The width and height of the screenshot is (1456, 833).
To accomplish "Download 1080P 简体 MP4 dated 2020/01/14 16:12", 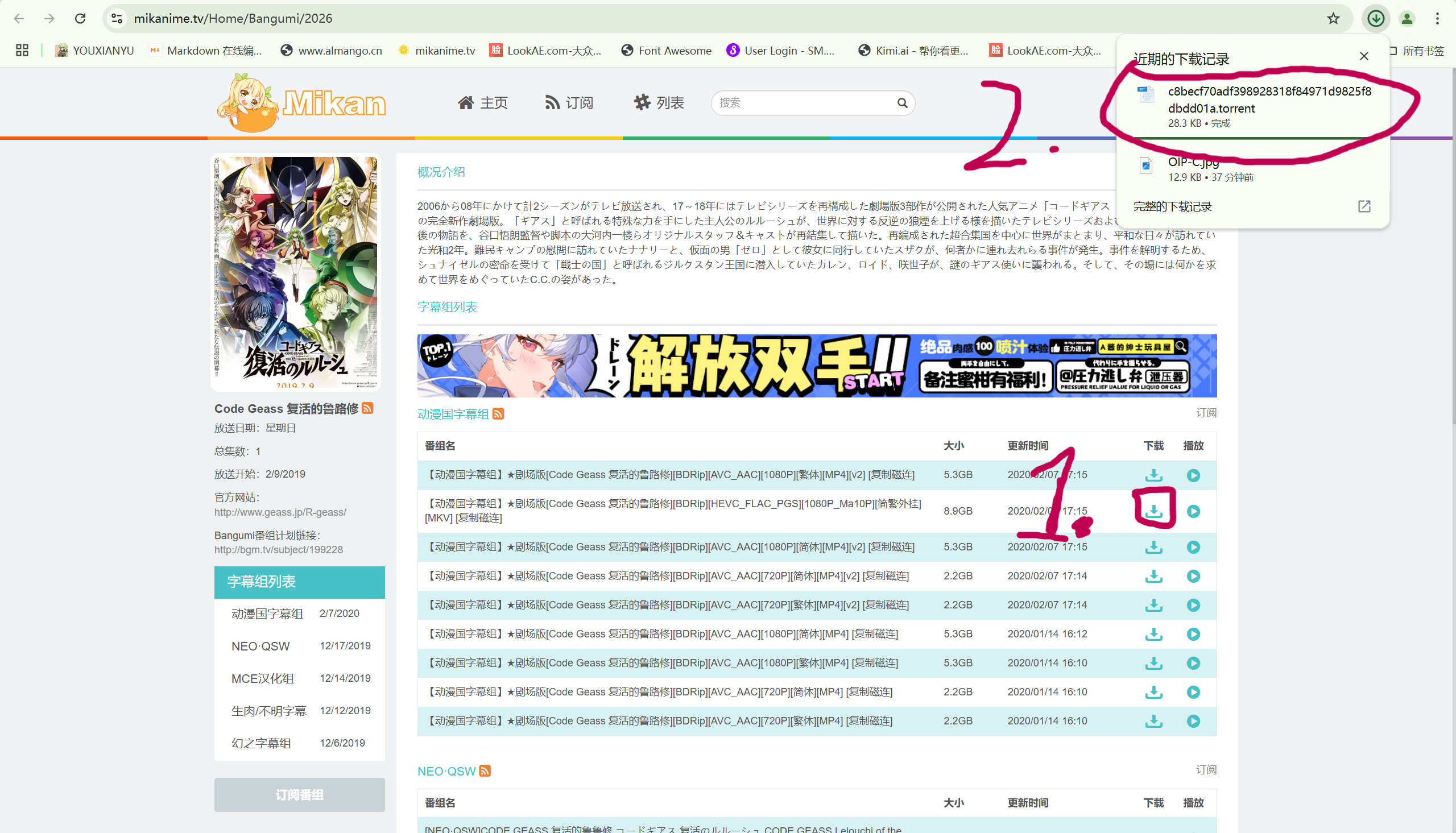I will [x=1153, y=634].
